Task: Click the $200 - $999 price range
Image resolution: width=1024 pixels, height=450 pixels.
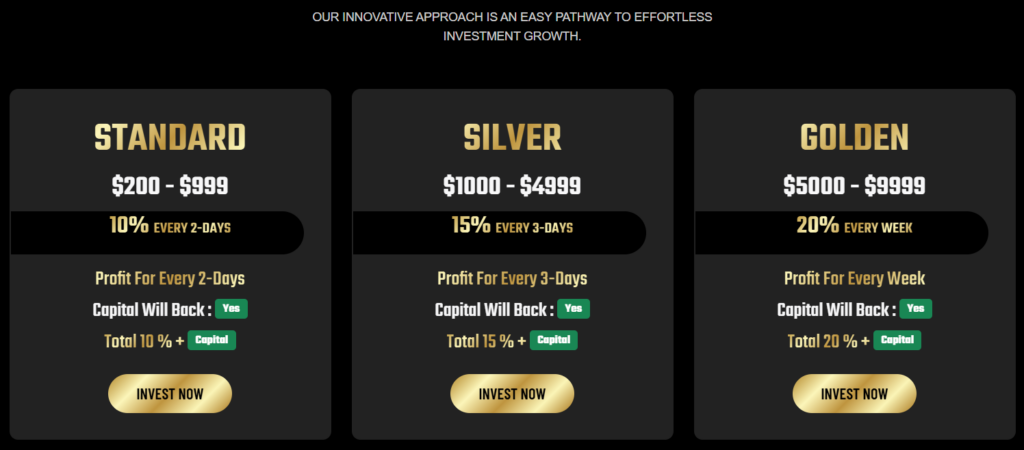Action: click(170, 185)
